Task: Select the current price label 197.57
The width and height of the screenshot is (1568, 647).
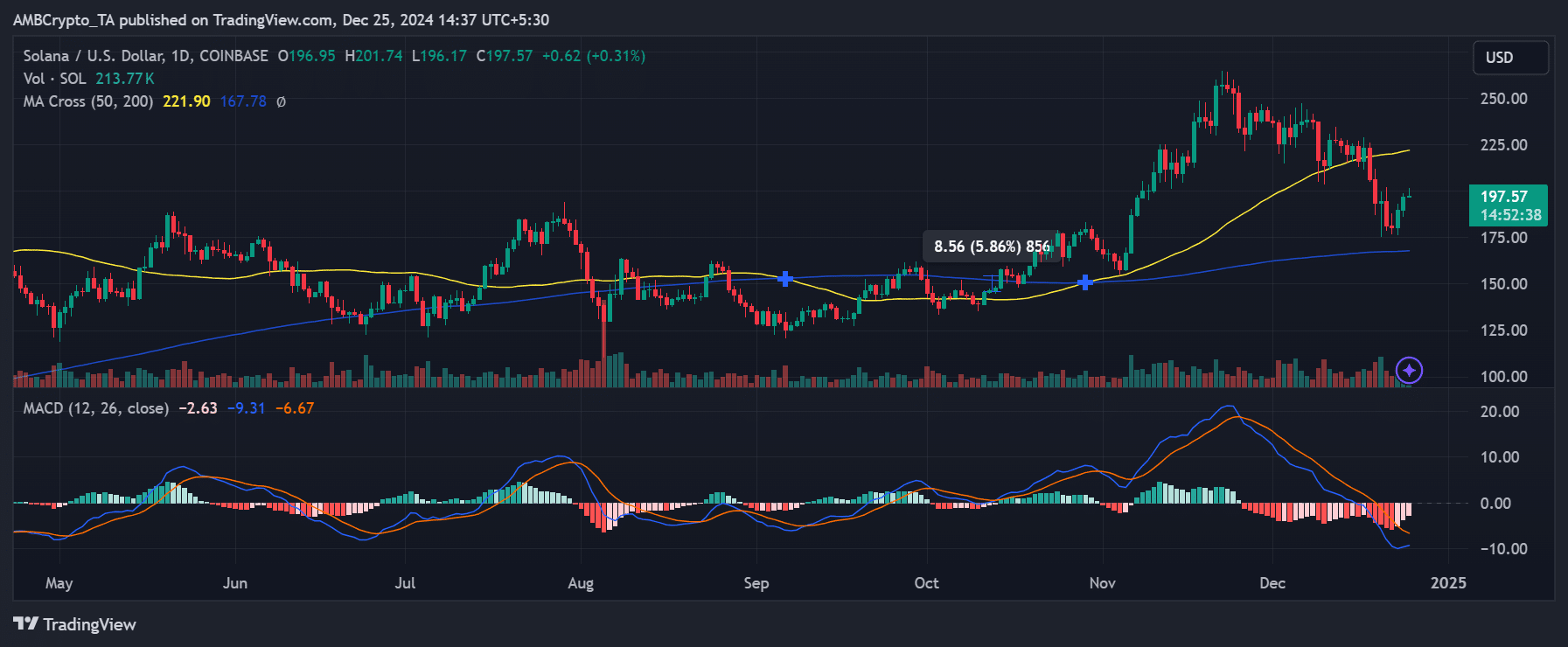Action: click(1508, 205)
